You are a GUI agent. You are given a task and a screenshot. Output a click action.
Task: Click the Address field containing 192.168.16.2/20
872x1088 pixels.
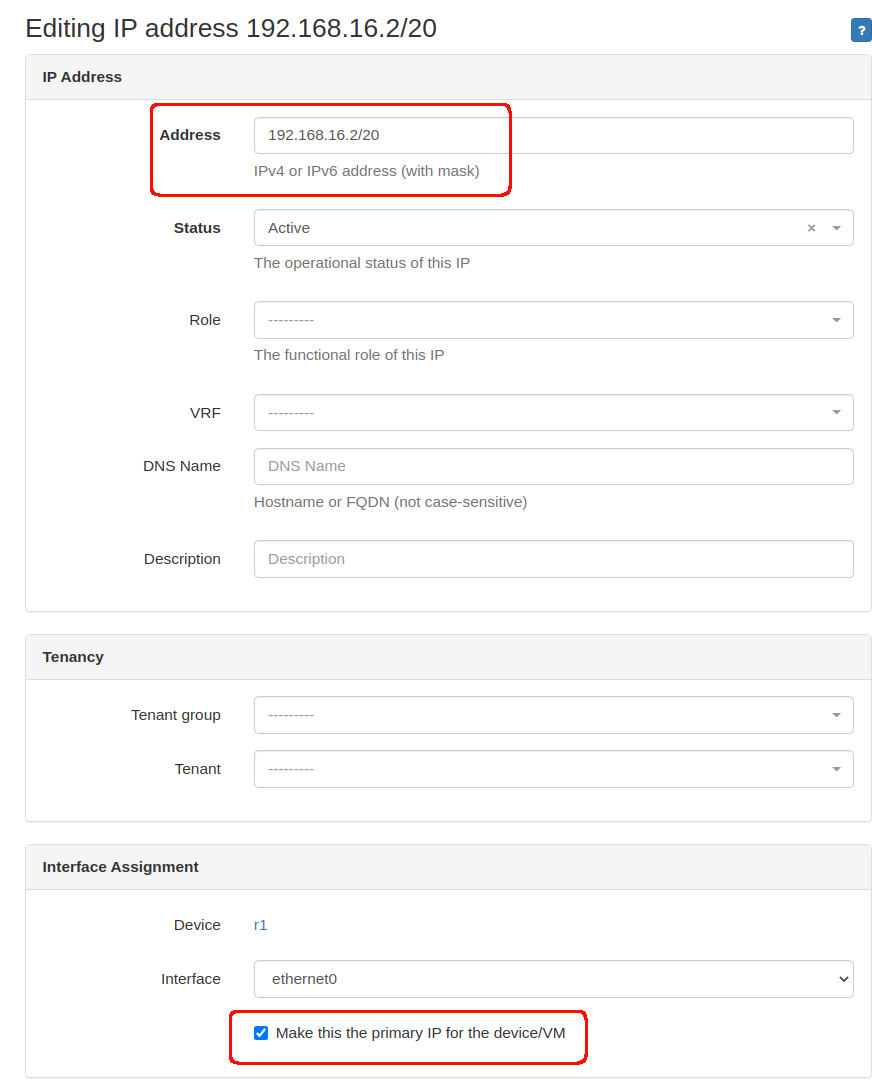pyautogui.click(x=553, y=136)
